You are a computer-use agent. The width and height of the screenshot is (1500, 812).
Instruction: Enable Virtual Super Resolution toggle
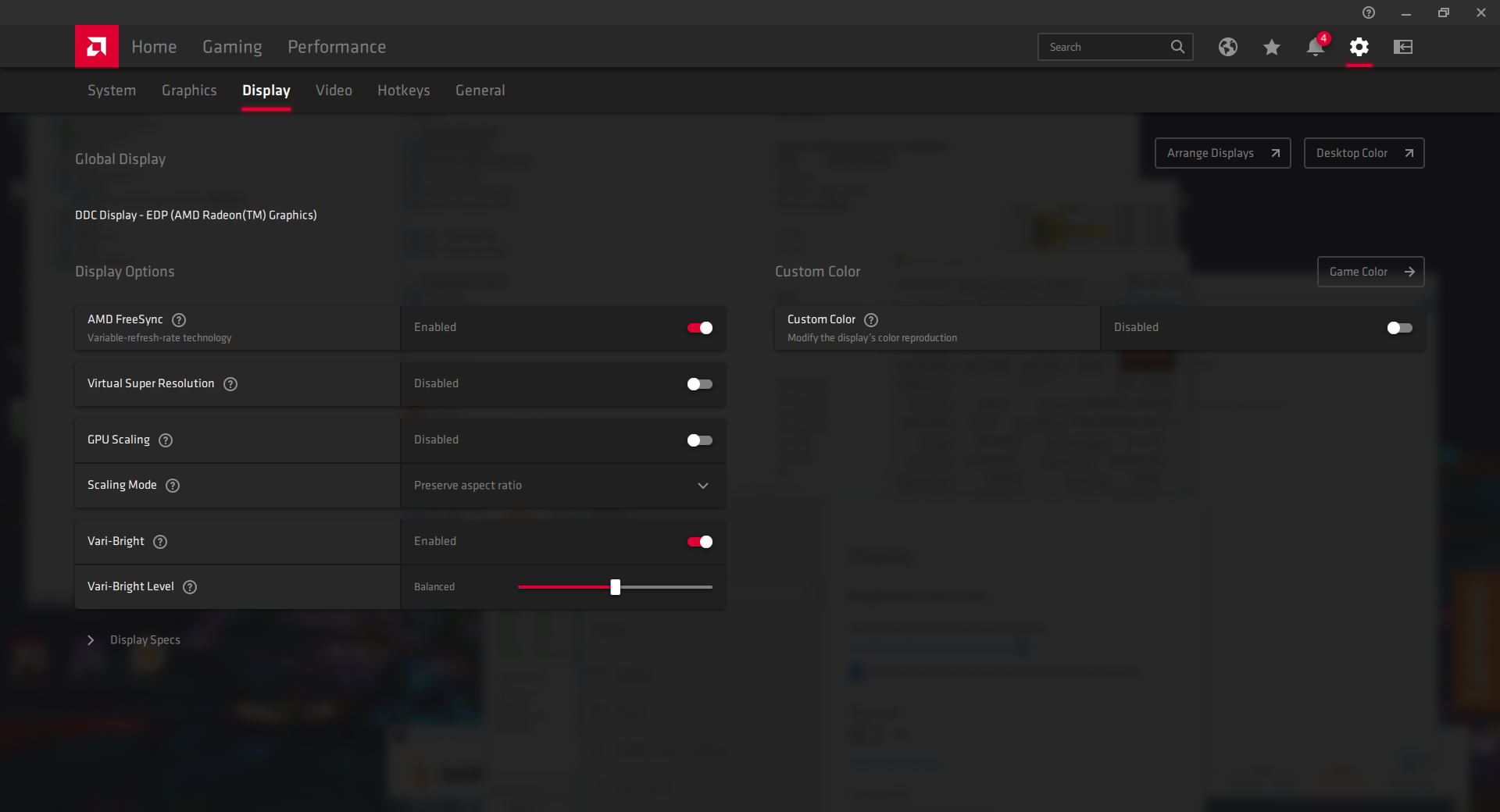tap(700, 384)
